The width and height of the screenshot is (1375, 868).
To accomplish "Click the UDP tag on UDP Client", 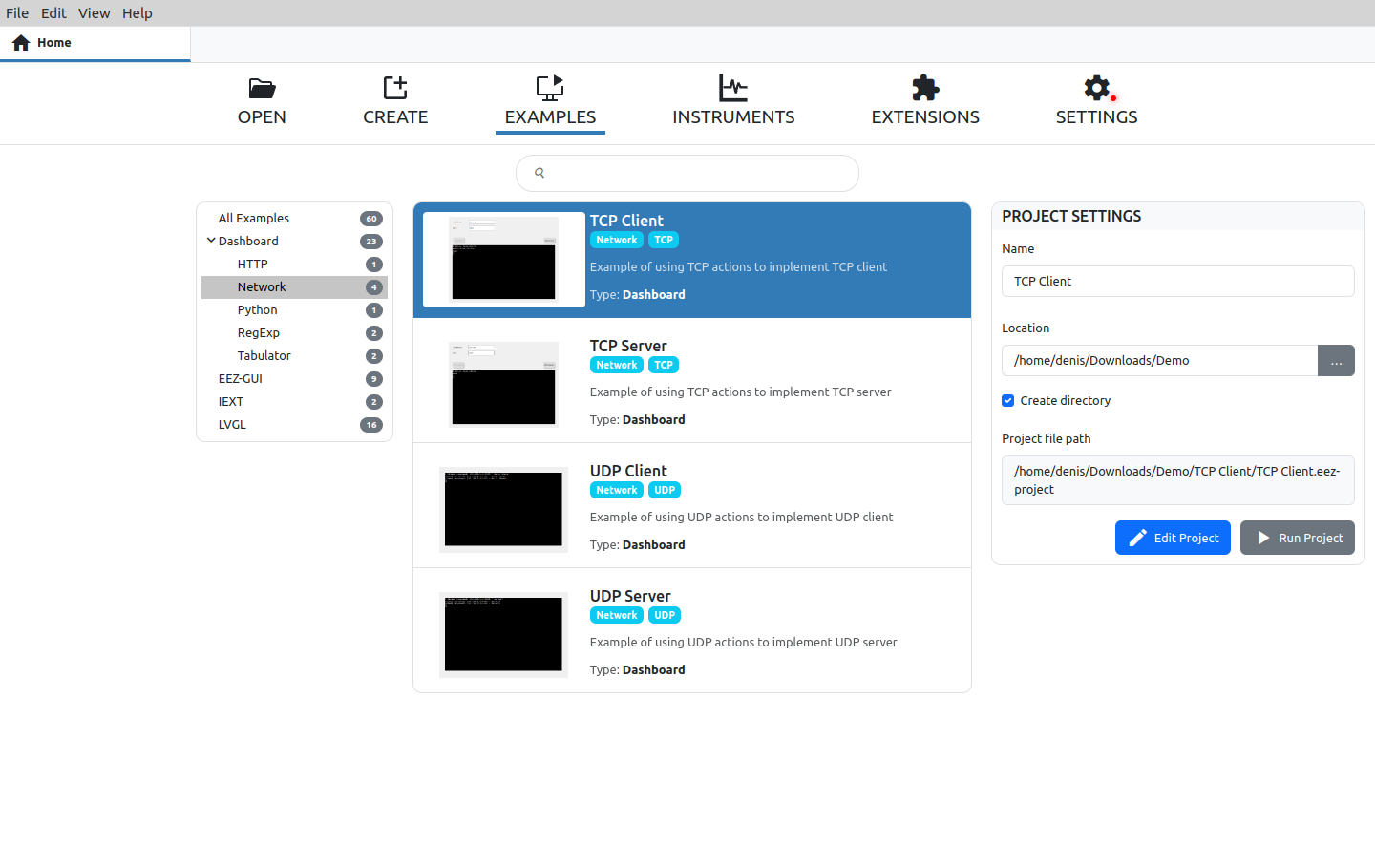I will click(x=665, y=490).
